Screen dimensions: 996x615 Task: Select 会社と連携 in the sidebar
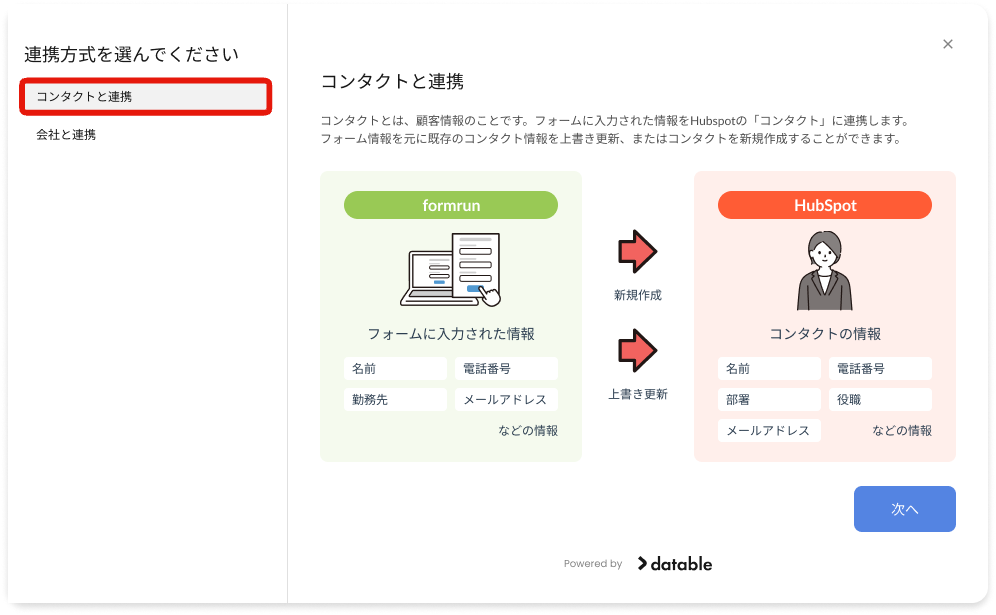[x=66, y=135]
